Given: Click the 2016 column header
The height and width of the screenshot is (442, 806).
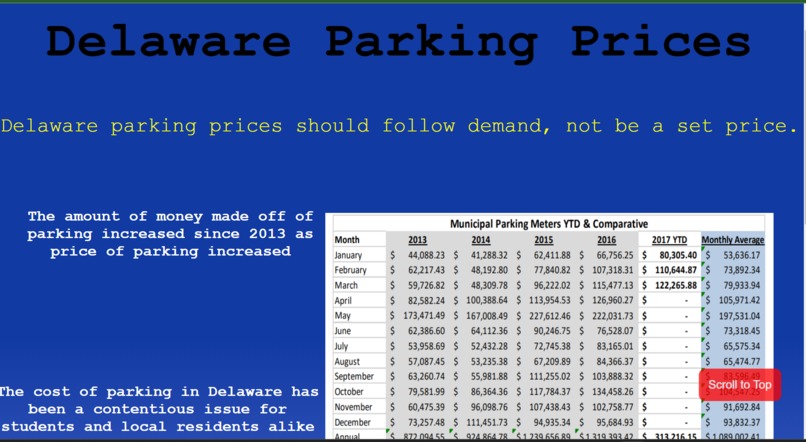Looking at the screenshot, I should [607, 240].
